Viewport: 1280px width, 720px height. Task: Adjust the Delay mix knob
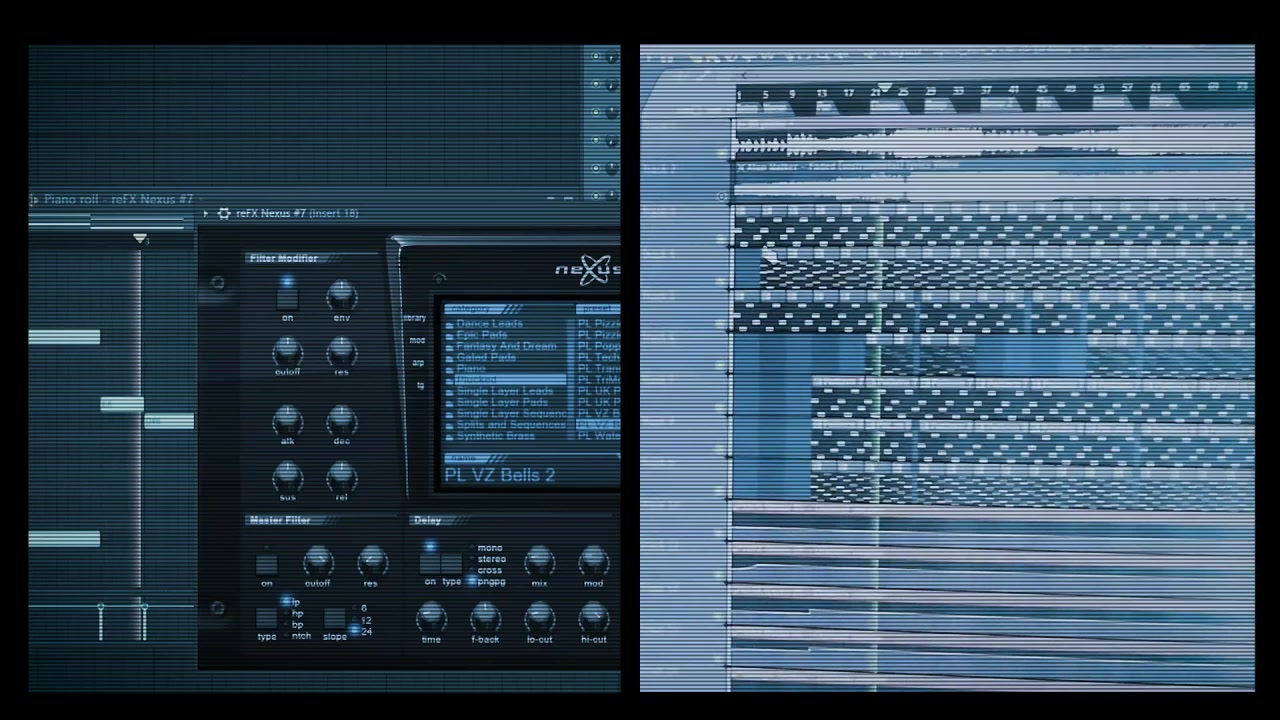(539, 561)
